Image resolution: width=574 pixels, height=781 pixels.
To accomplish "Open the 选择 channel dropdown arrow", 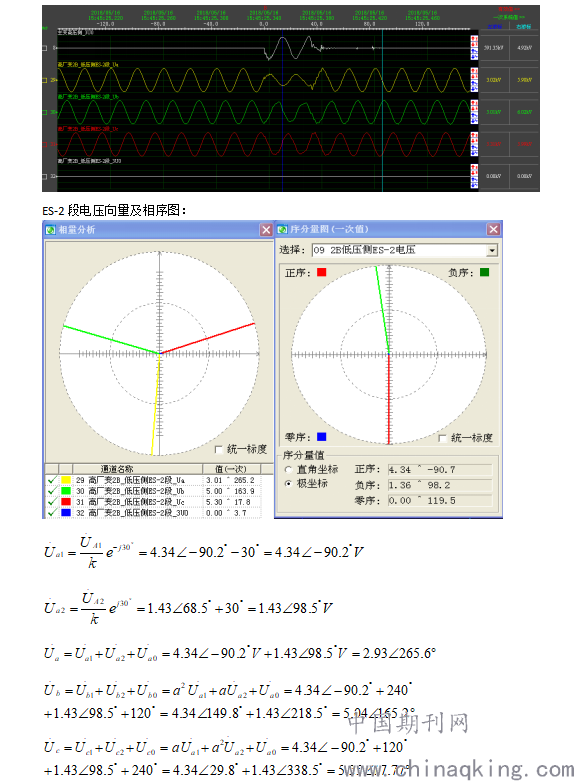I will pos(492,250).
